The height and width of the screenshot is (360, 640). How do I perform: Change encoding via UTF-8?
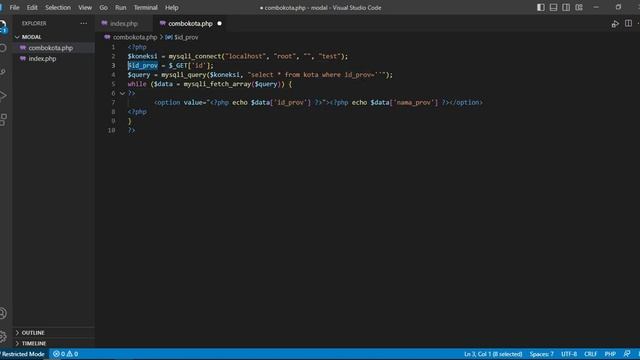click(x=569, y=354)
